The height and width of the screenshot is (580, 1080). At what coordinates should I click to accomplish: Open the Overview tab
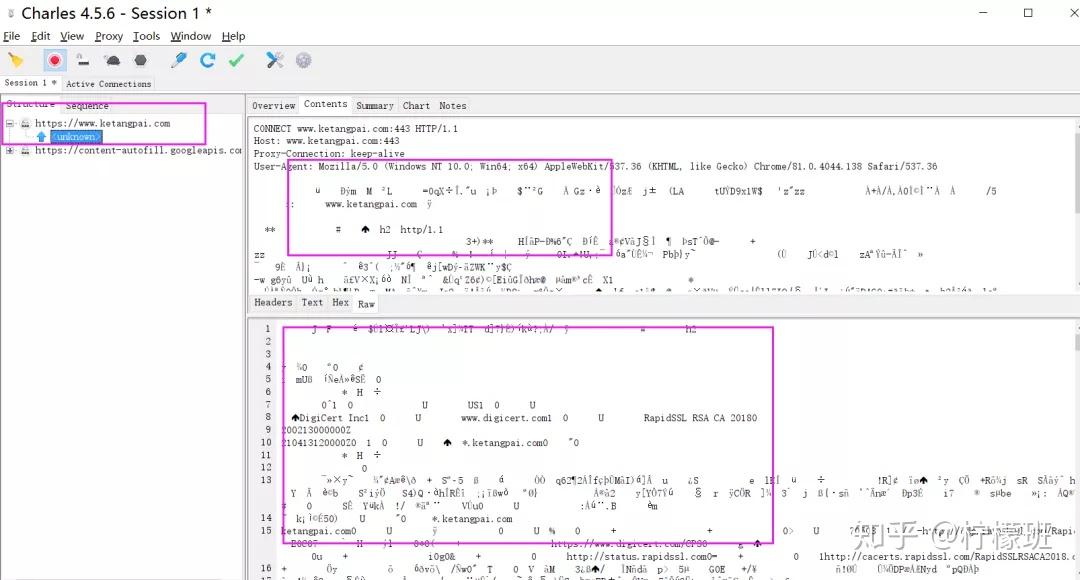(x=273, y=105)
